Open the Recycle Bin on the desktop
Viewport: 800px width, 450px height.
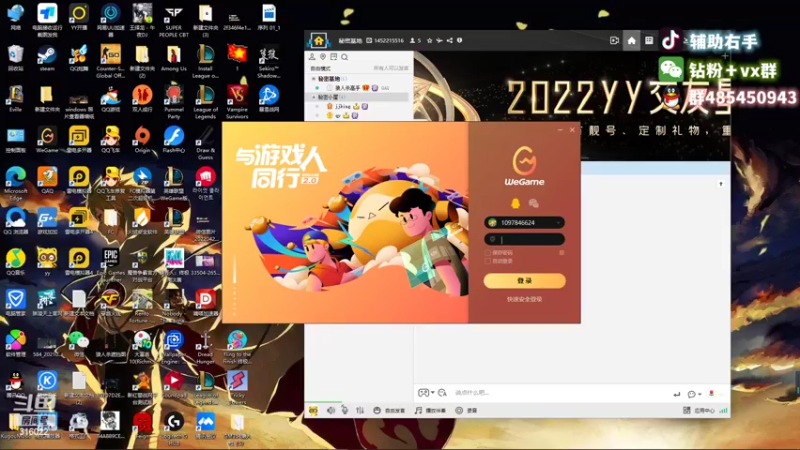pyautogui.click(x=15, y=58)
